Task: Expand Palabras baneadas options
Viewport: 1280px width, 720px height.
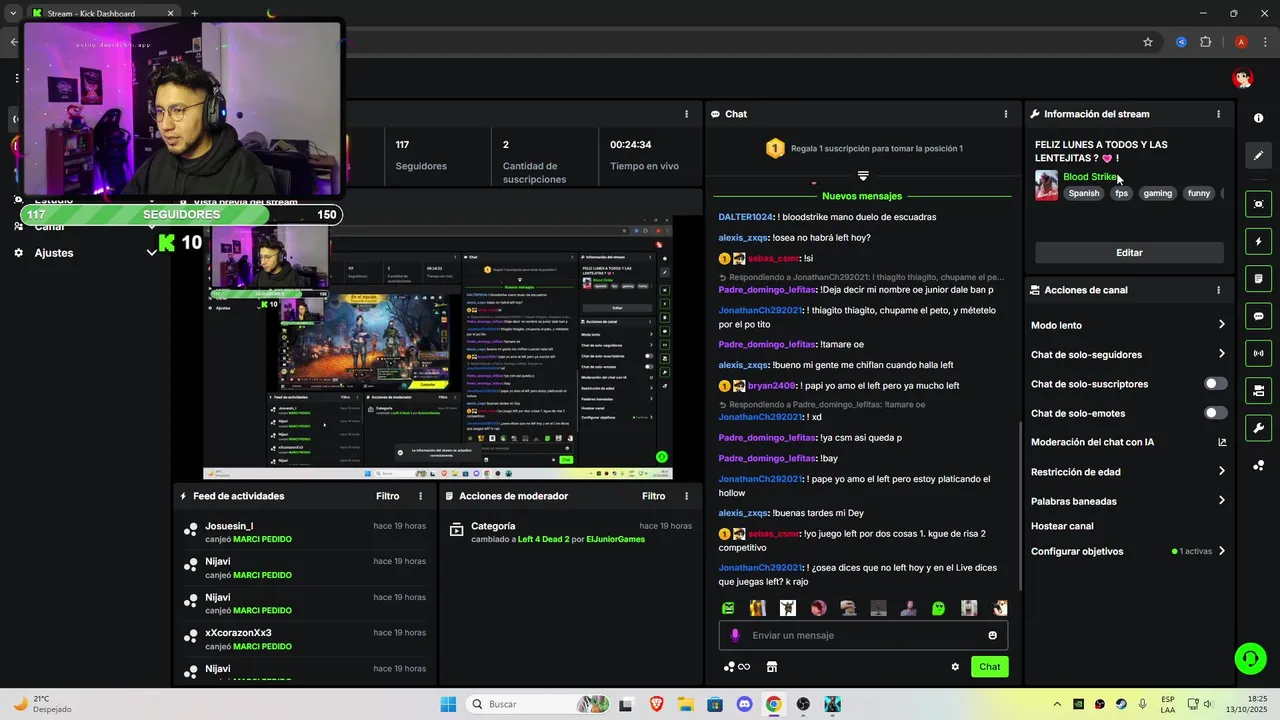Action: coord(1221,501)
